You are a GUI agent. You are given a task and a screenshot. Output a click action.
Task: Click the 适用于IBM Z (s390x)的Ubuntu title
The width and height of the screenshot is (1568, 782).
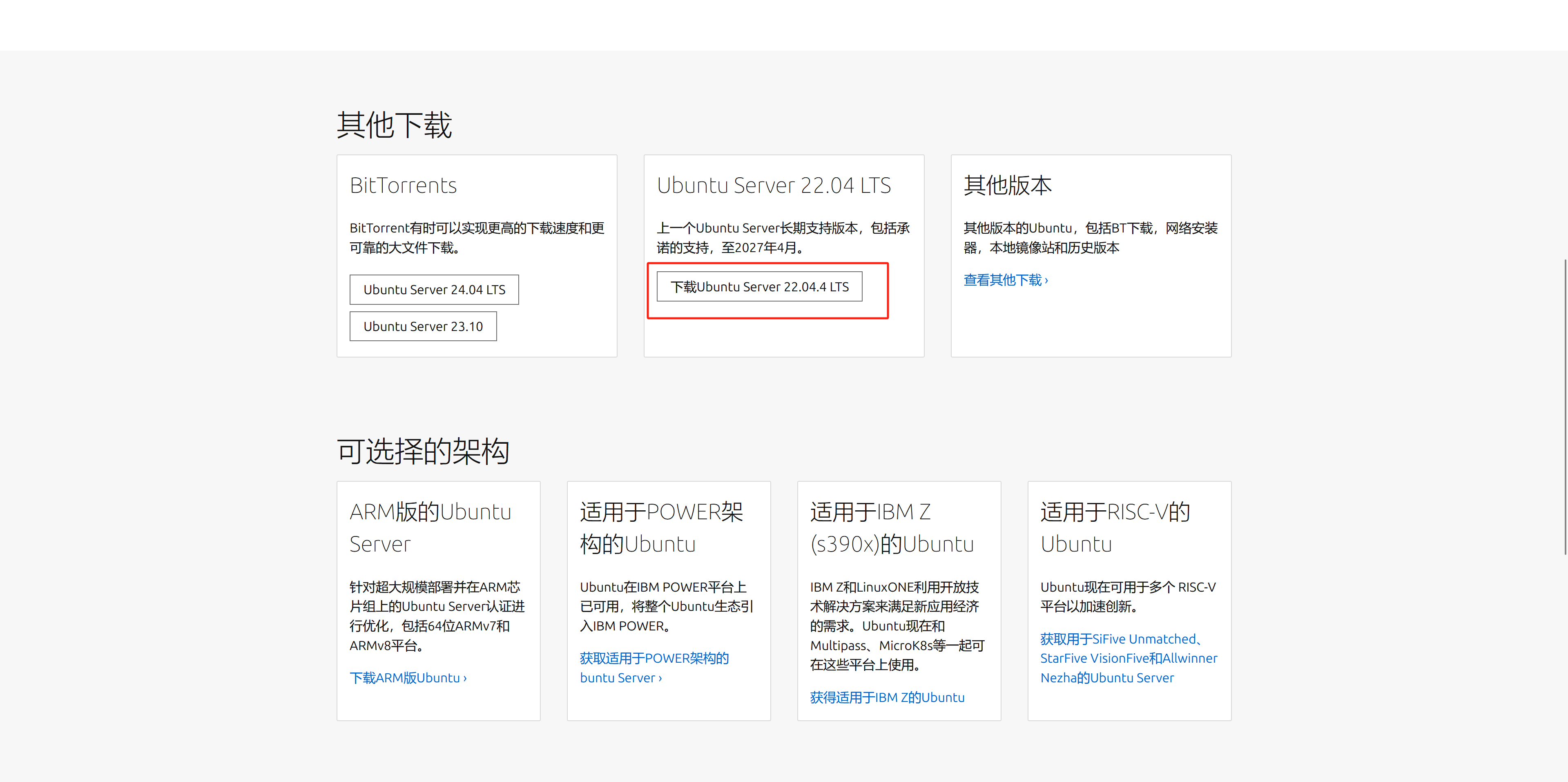coord(892,527)
